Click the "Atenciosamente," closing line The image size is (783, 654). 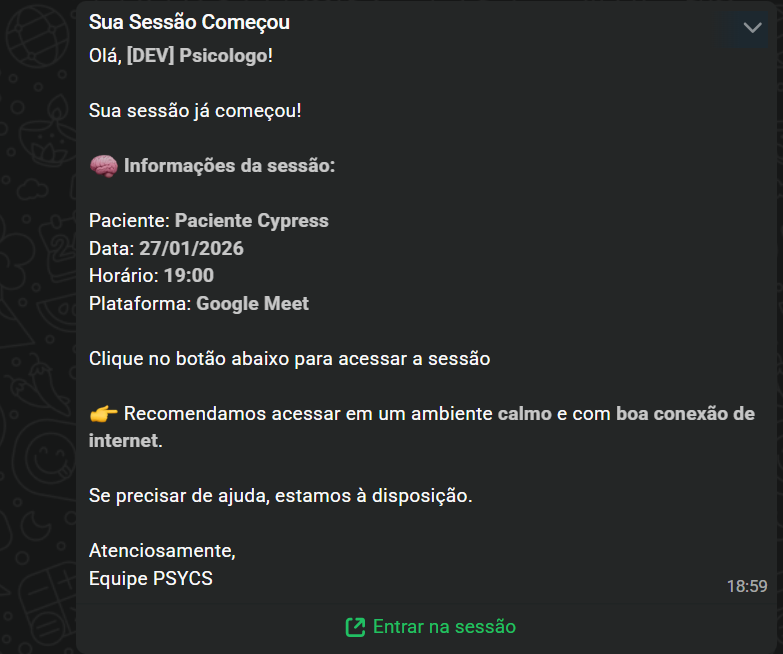[x=162, y=550]
